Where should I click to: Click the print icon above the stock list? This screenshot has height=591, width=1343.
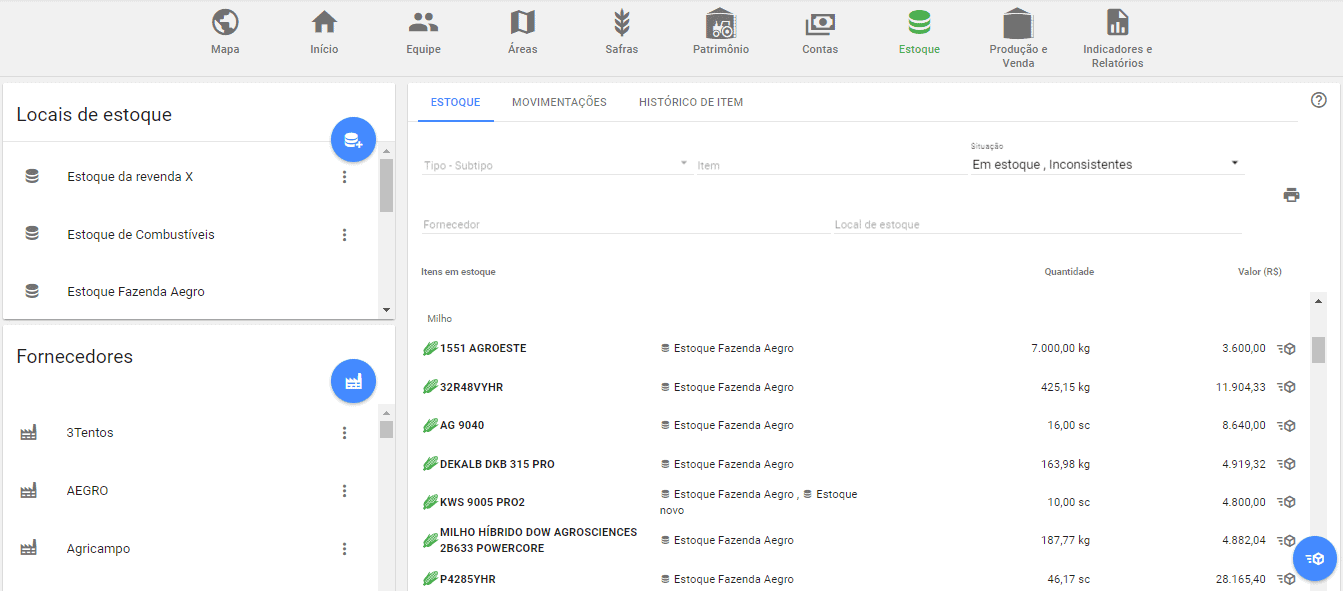click(1291, 196)
